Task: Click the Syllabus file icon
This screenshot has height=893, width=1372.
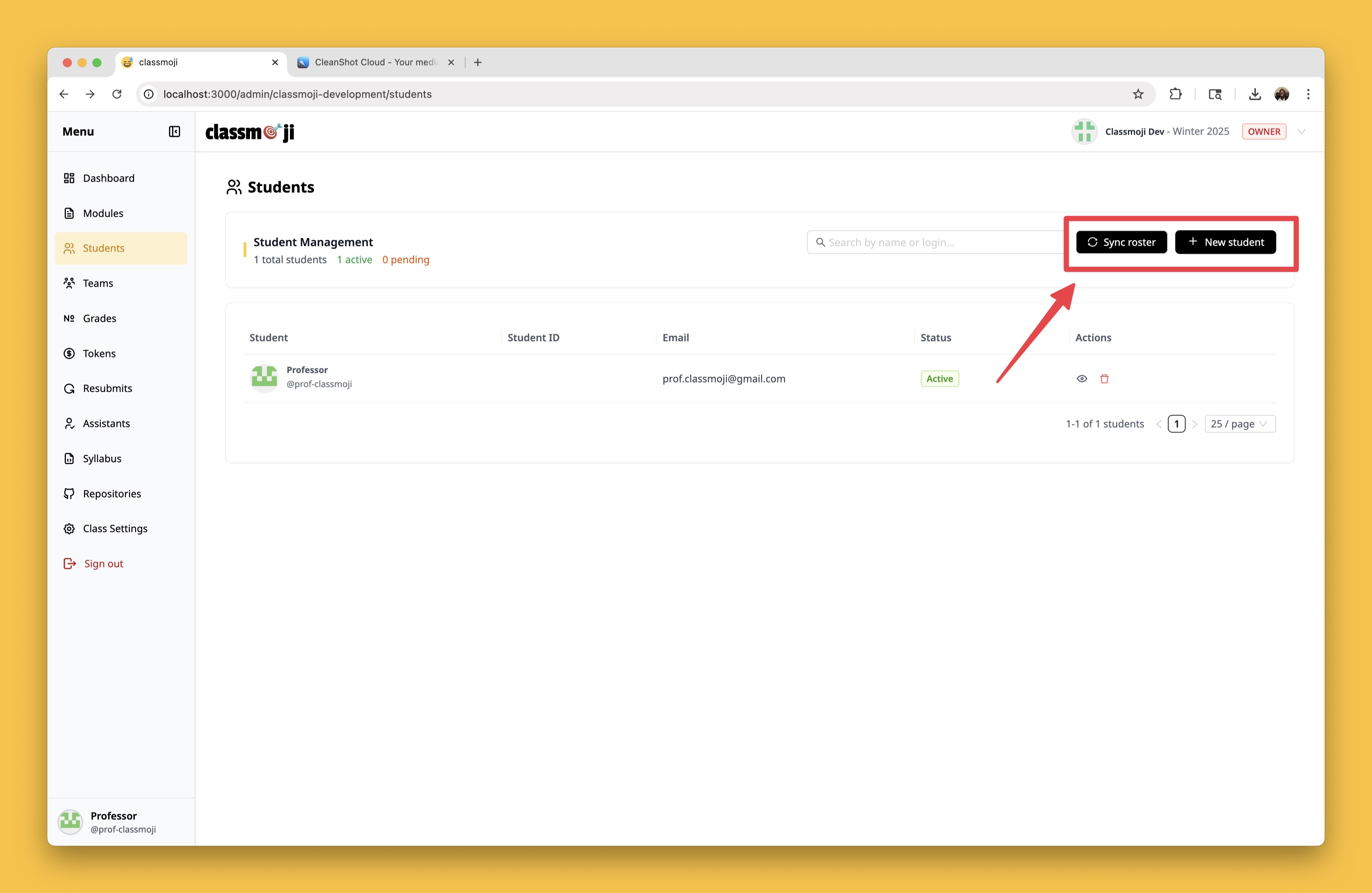Action: tap(69, 458)
